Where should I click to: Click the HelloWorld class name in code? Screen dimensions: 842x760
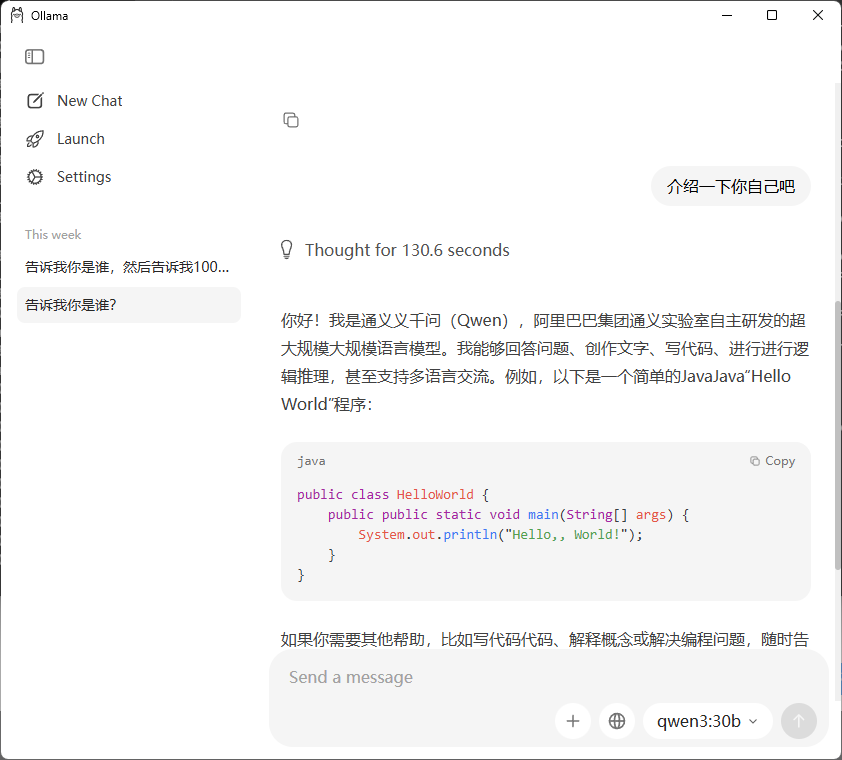pyautogui.click(x=435, y=494)
